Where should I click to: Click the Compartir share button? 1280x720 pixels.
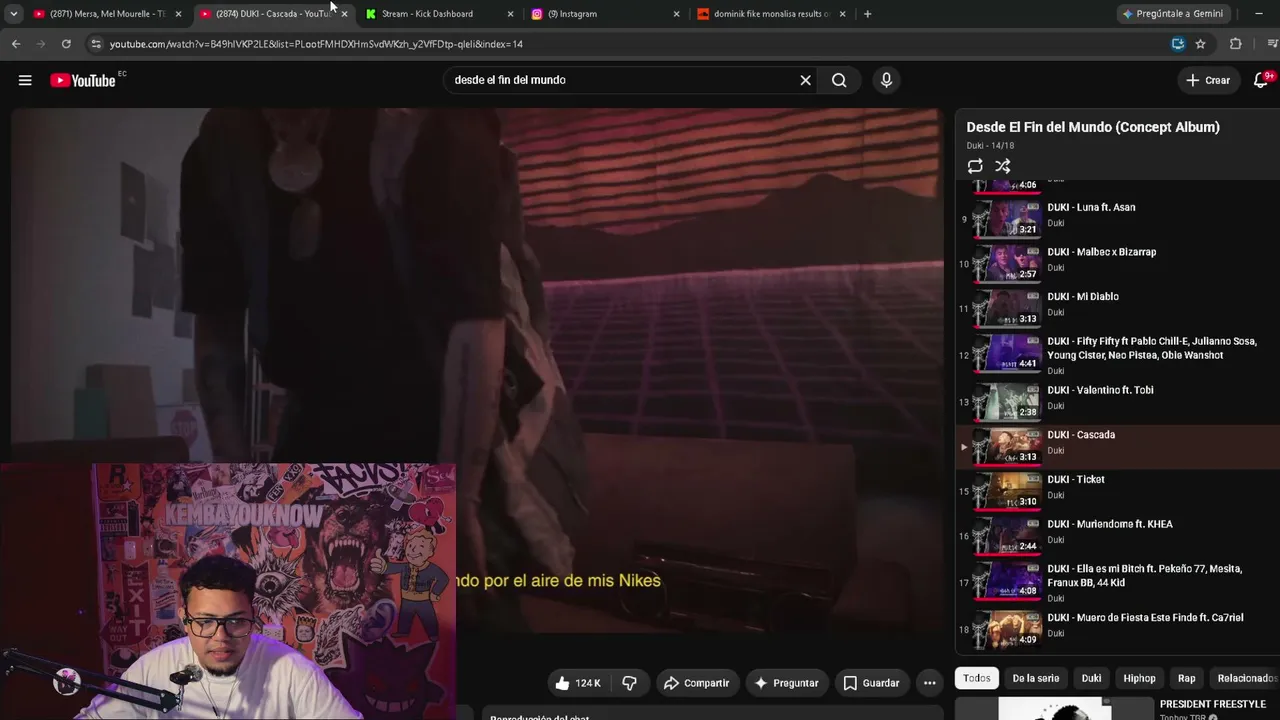click(696, 683)
